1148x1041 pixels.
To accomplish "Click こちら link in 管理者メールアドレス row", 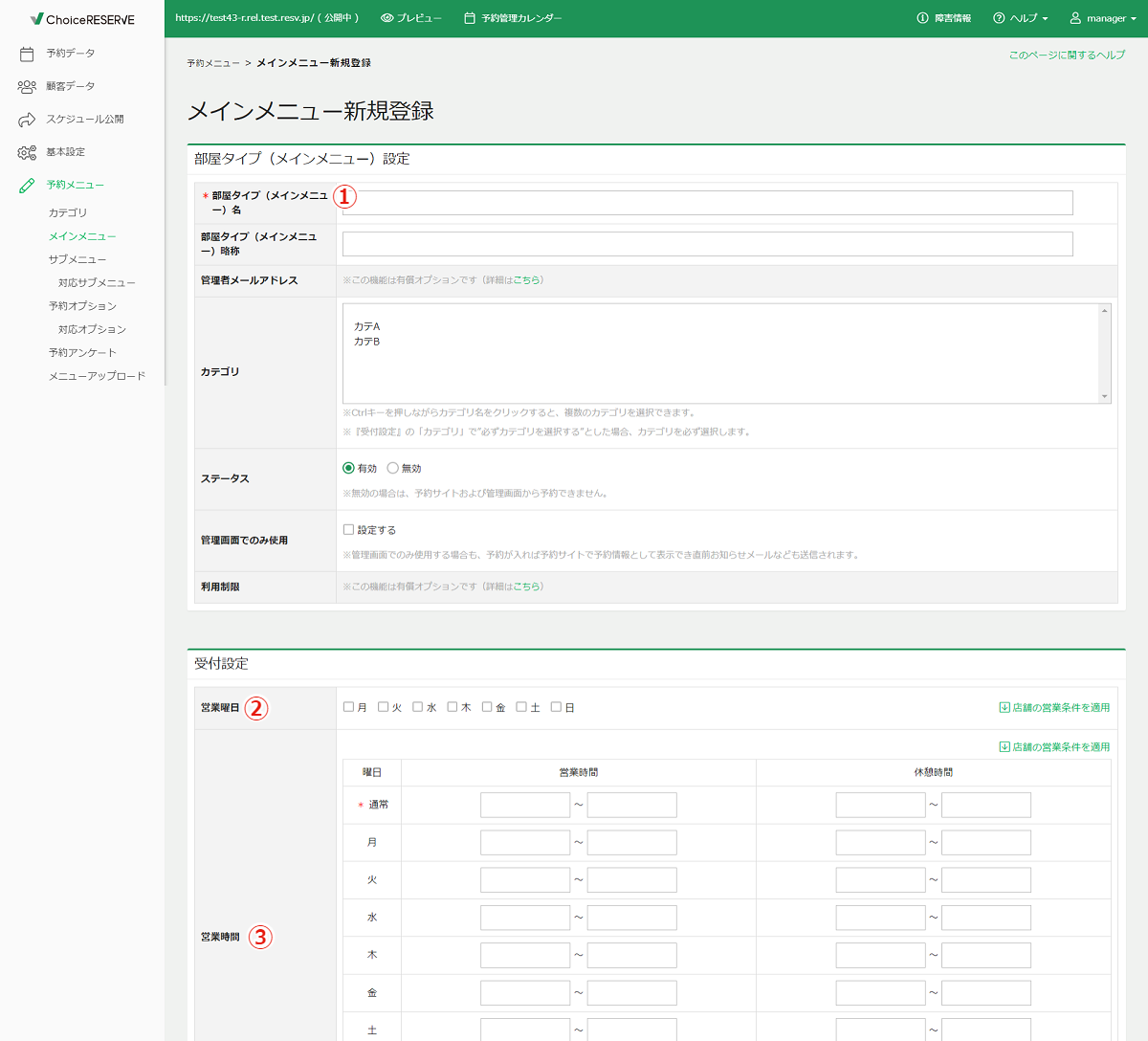I will point(525,280).
